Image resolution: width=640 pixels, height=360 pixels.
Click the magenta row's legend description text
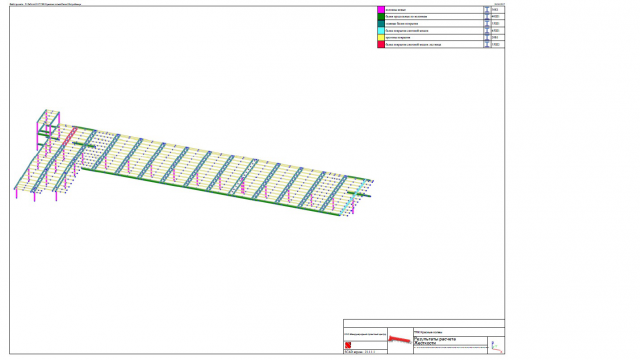click(396, 10)
